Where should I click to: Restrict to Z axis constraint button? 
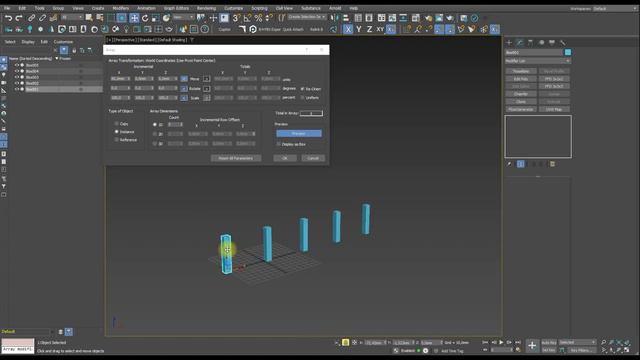tap(369, 29)
